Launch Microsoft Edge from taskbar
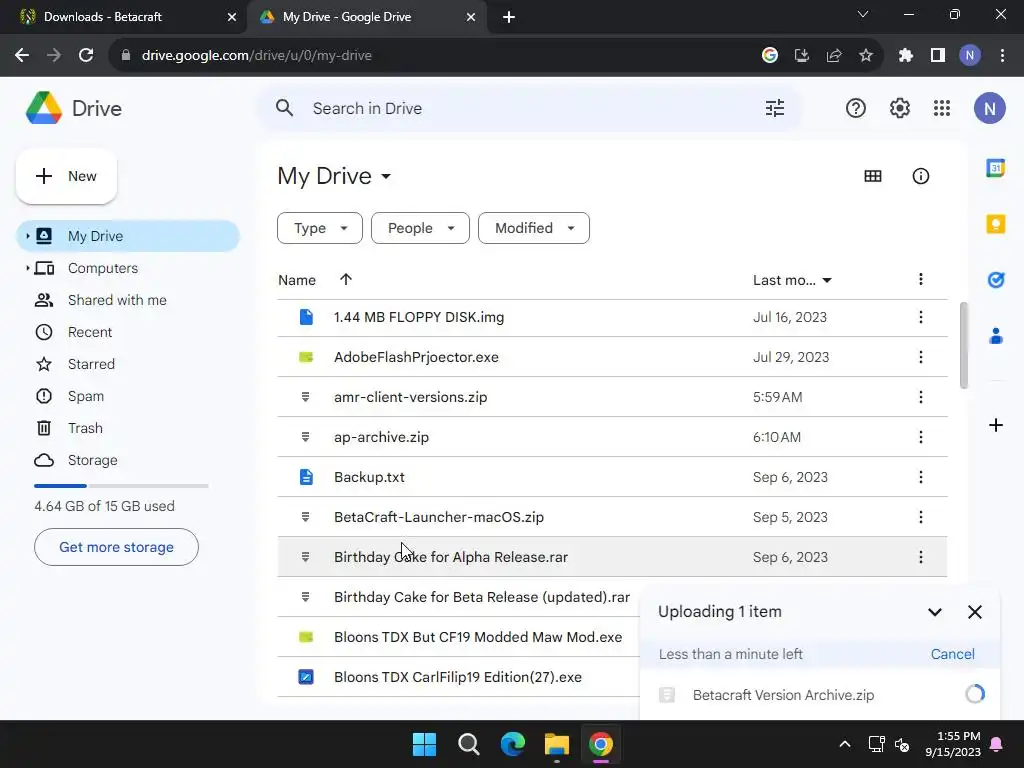 click(513, 744)
